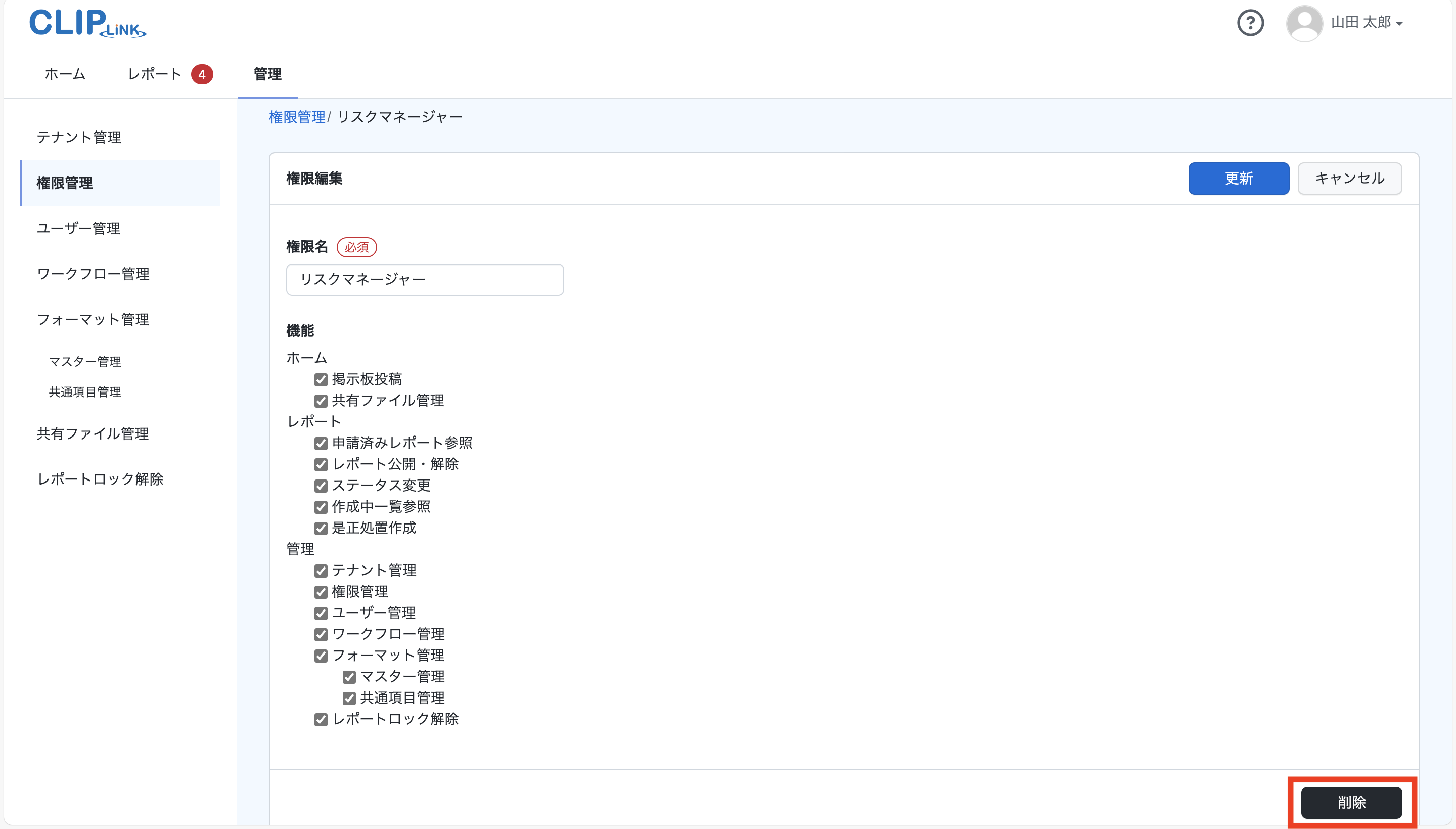Open the 権限管理 breadcrumb link
Image resolution: width=1456 pixels, height=829 pixels.
pyautogui.click(x=297, y=117)
